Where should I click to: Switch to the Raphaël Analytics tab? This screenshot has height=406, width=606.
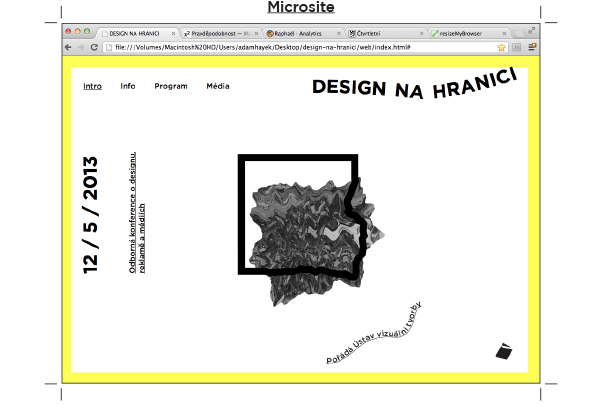point(300,33)
